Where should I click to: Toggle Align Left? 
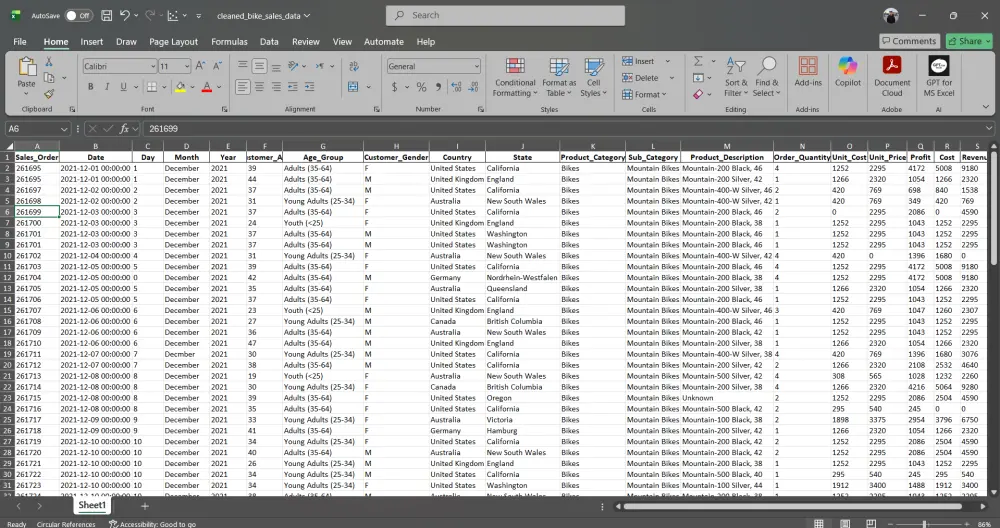242,87
